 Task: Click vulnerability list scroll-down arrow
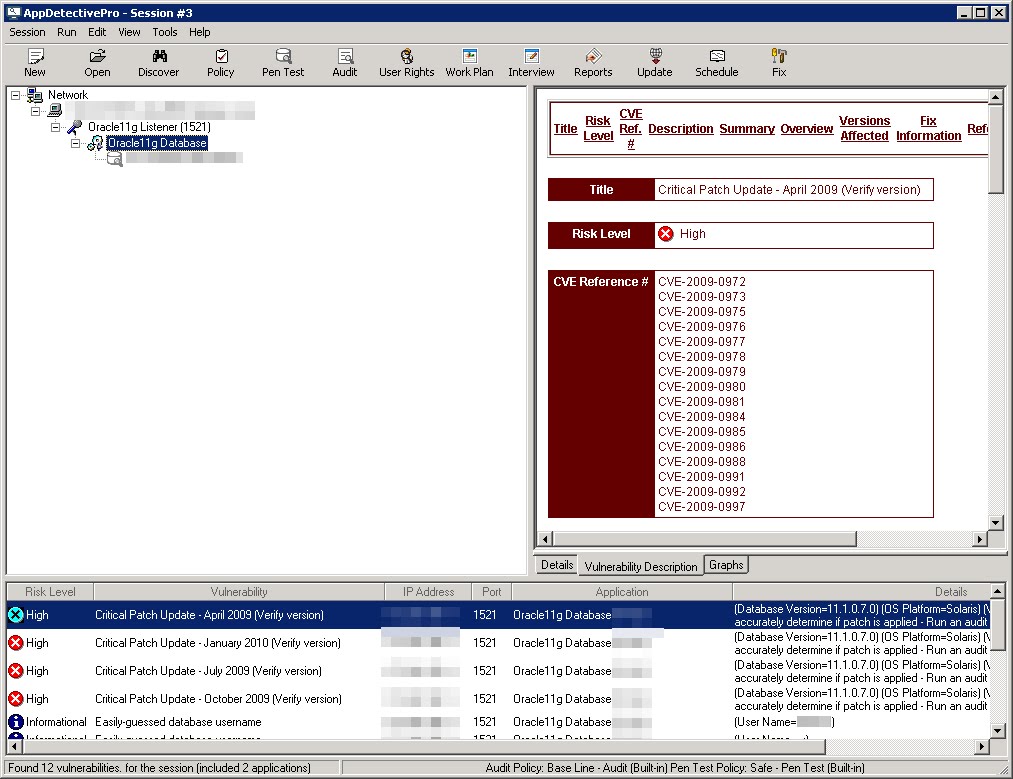(x=997, y=731)
